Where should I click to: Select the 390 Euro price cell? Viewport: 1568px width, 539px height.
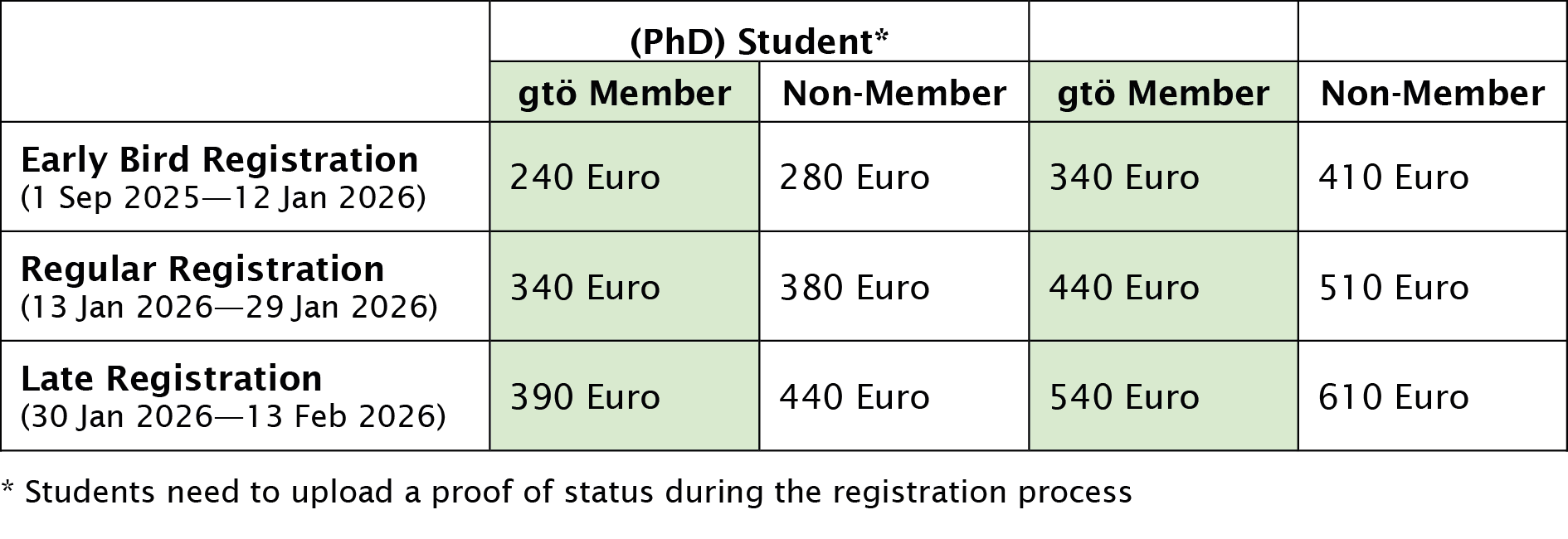(584, 397)
